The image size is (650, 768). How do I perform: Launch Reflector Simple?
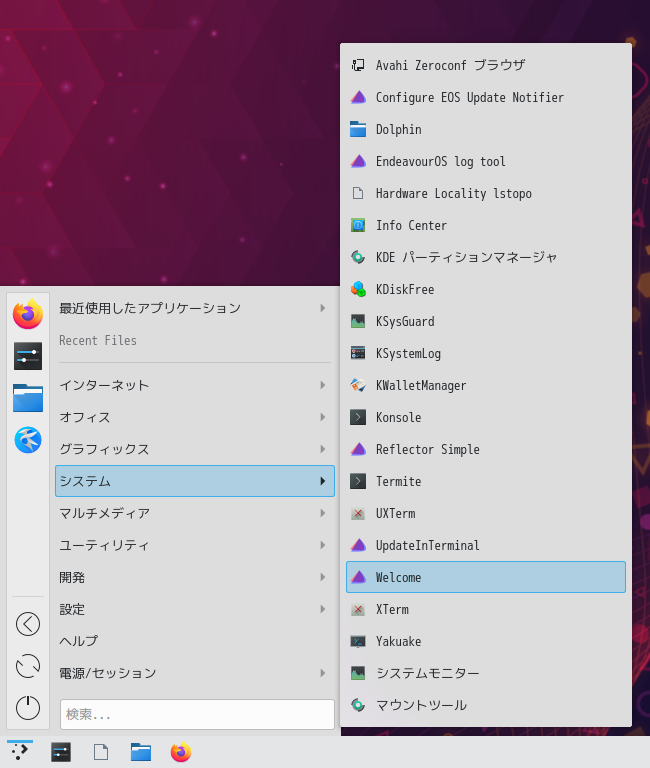click(x=486, y=449)
